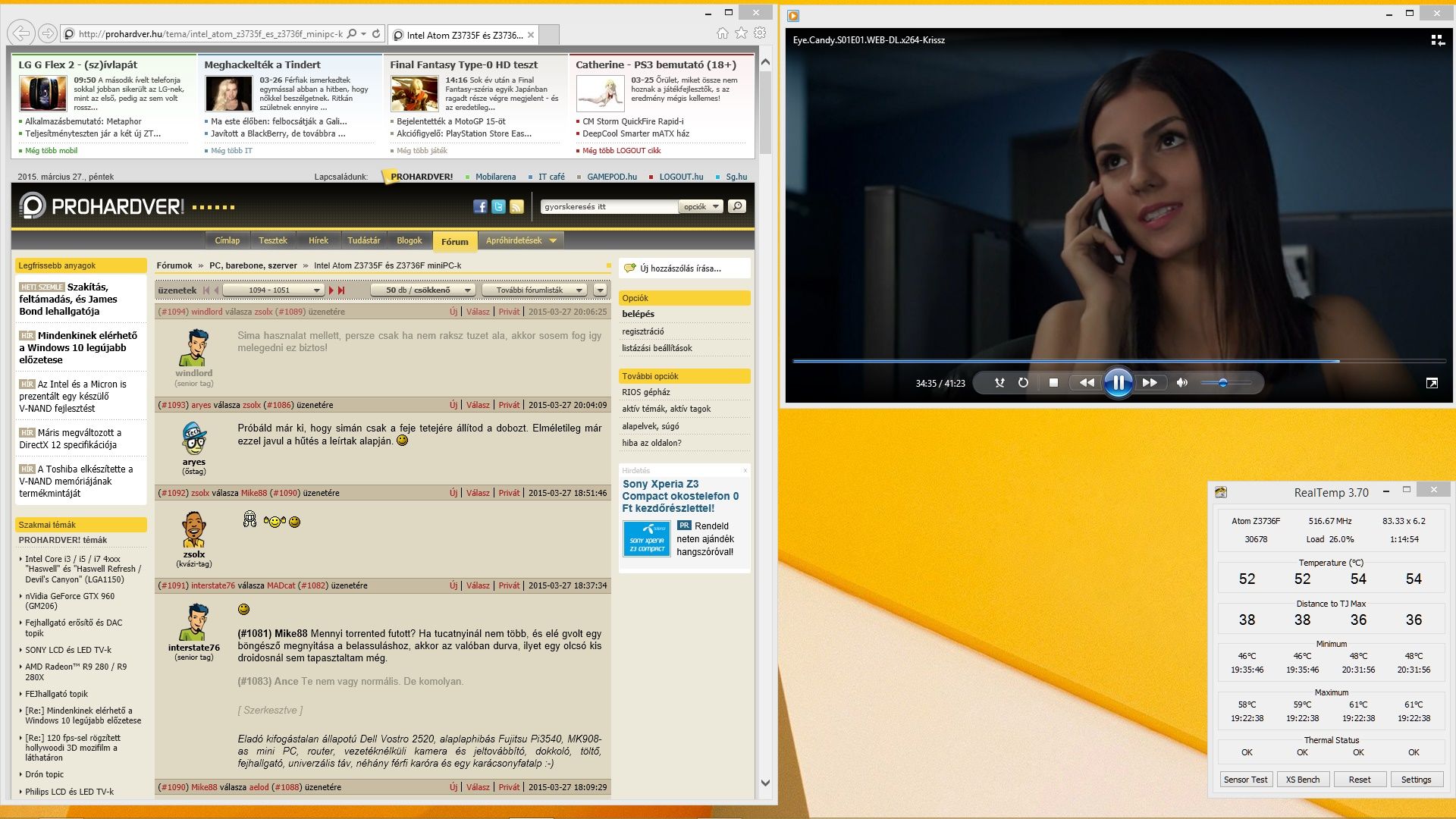Click the RealTemp title bar icon
The width and height of the screenshot is (1456, 819).
point(1221,492)
